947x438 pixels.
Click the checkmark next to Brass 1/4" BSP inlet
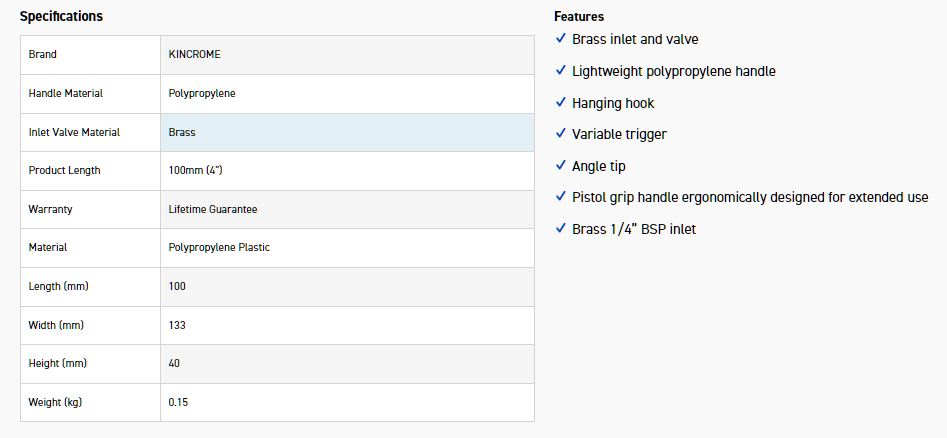(x=561, y=229)
